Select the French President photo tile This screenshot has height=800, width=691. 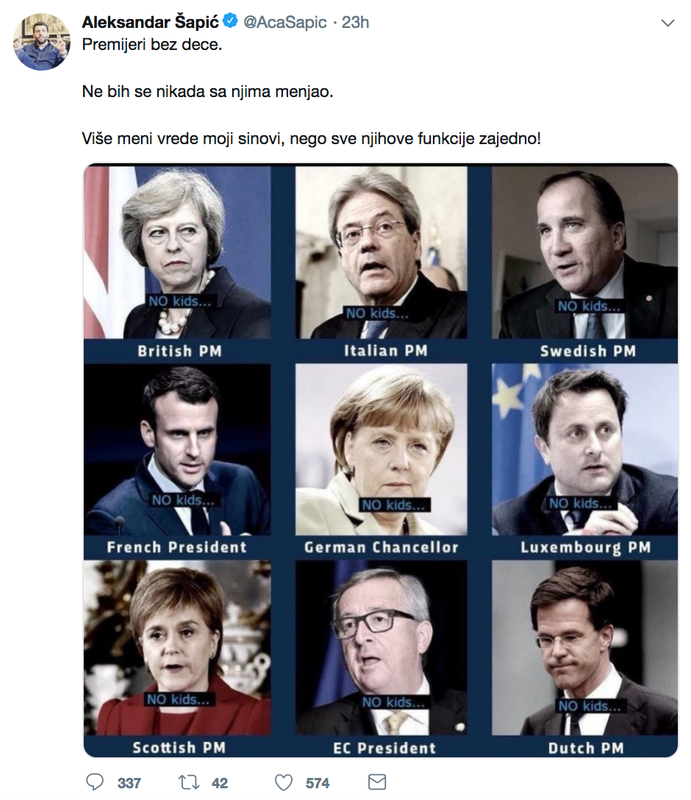tap(178, 461)
